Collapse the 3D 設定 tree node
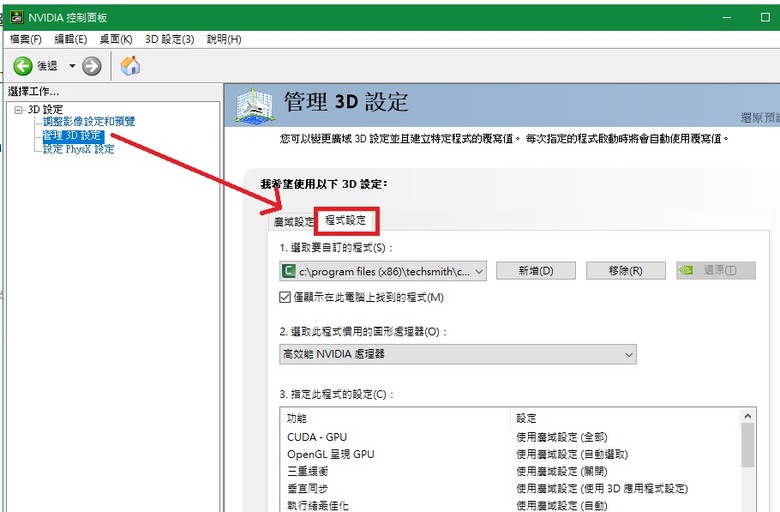The width and height of the screenshot is (780, 512). (x=18, y=109)
